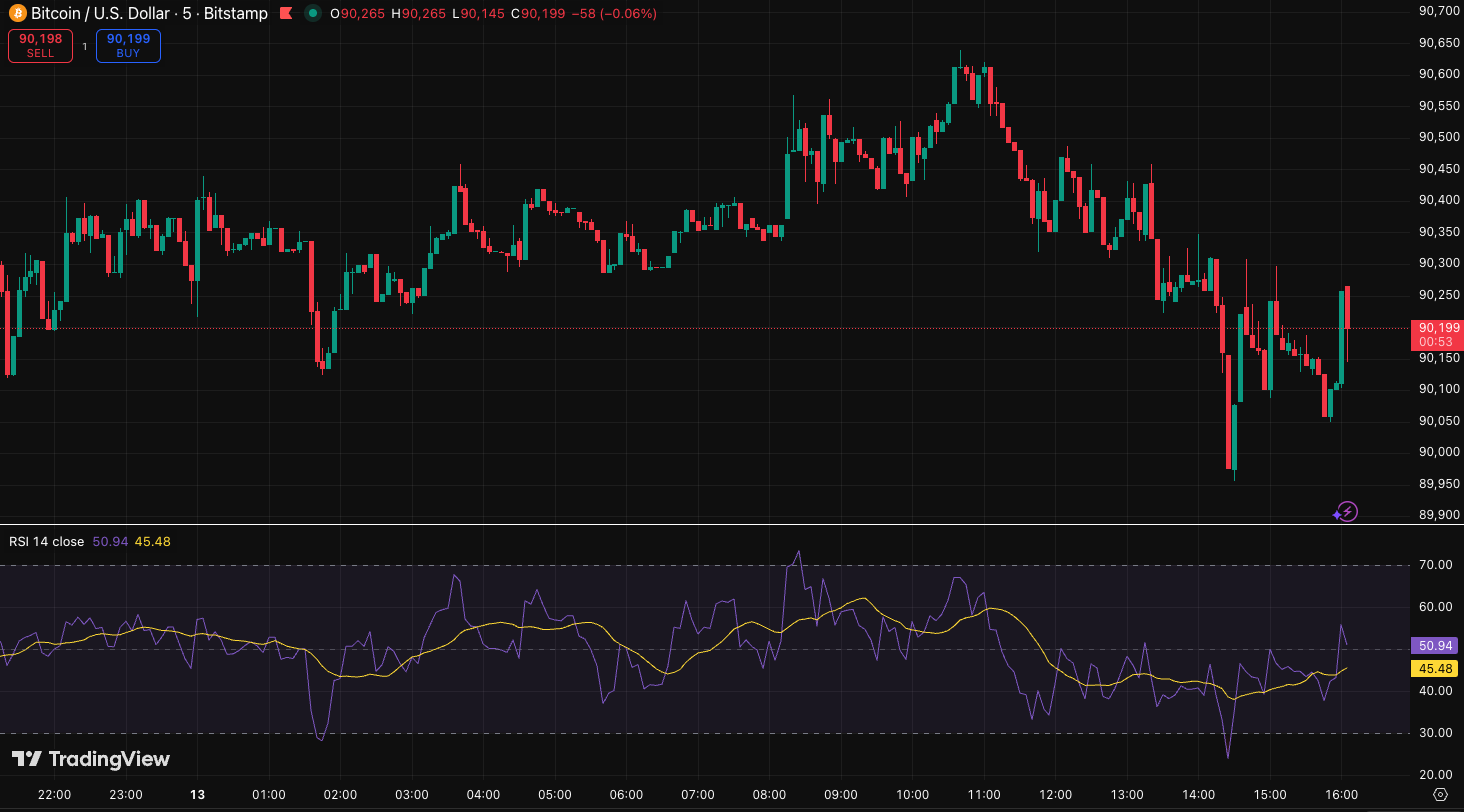
Task: Click the purple lightning bolt icon
Action: tap(1346, 512)
